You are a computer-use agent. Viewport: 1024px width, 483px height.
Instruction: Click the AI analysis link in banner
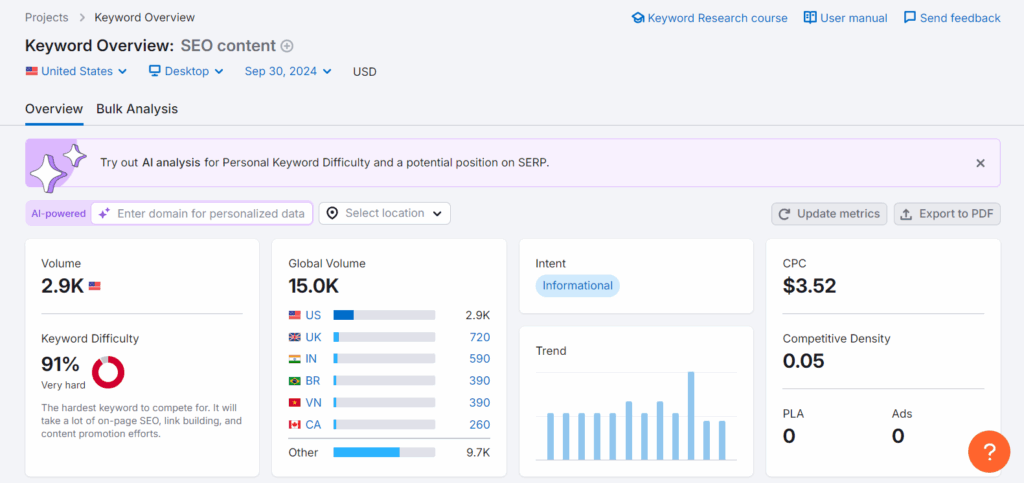(171, 163)
